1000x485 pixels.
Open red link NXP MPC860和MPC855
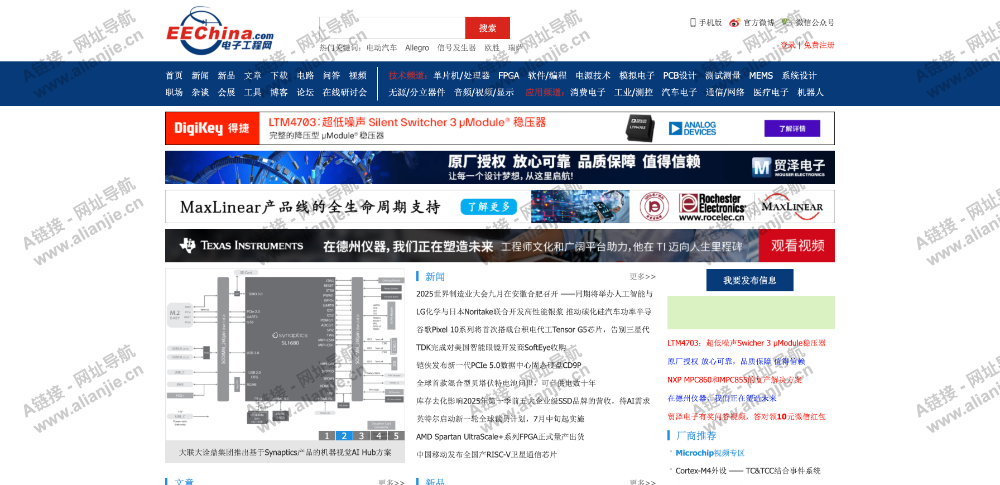(734, 380)
